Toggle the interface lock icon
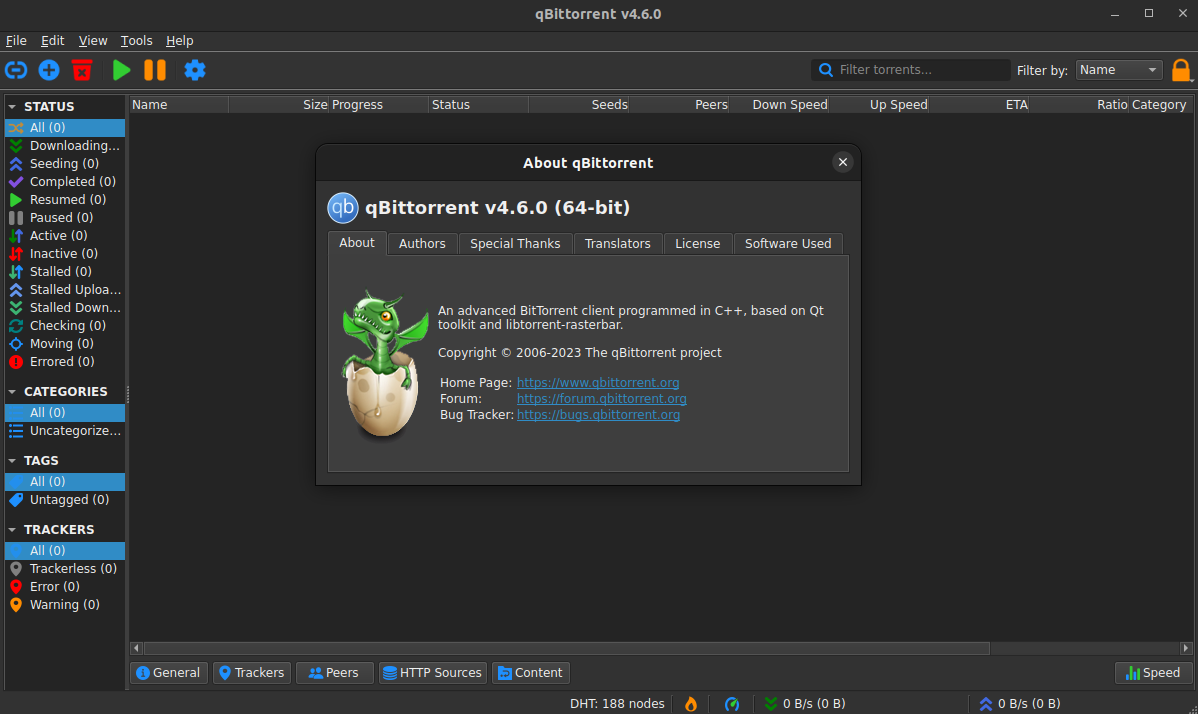 coord(1181,70)
